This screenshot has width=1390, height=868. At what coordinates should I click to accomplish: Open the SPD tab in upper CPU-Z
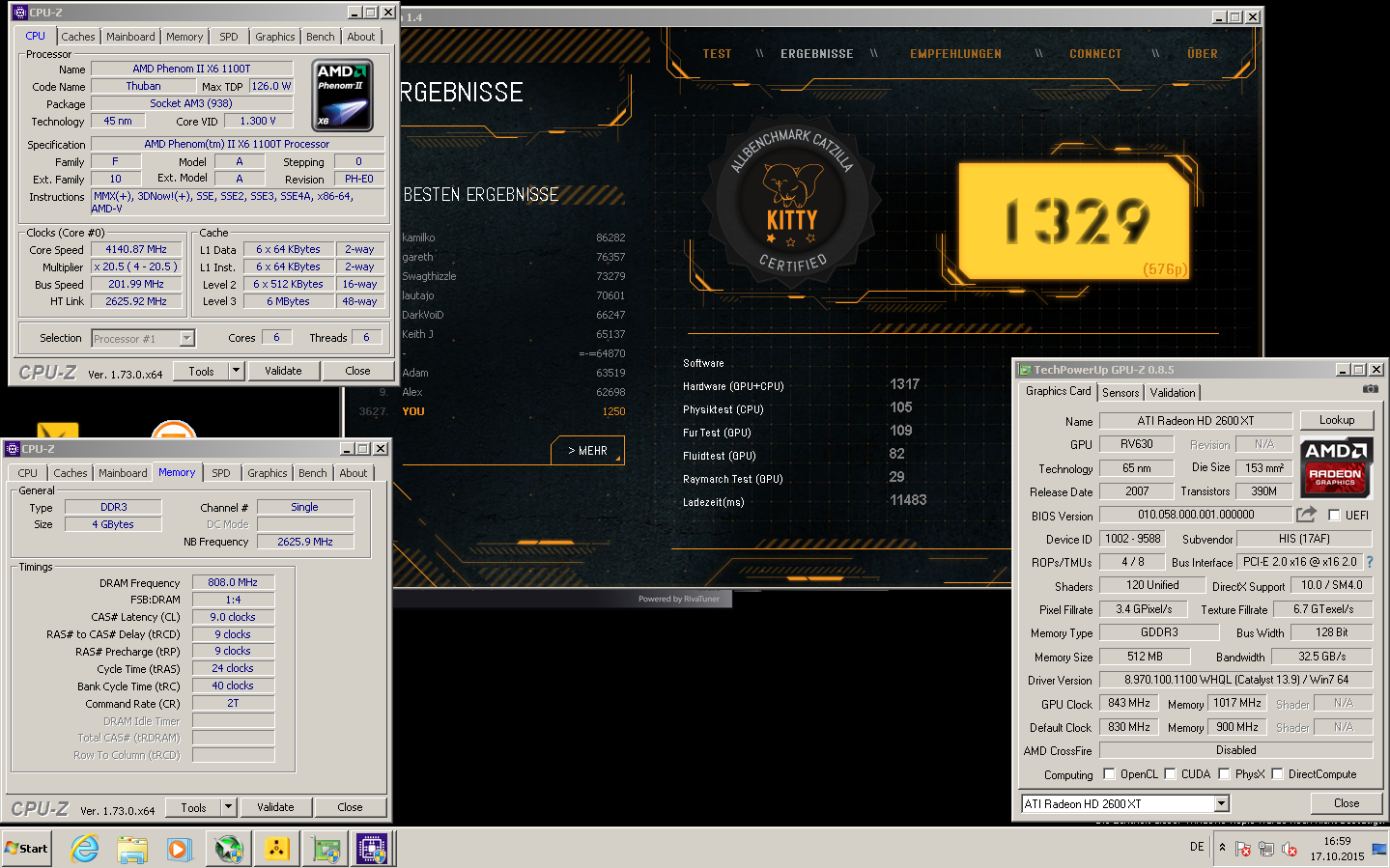[229, 37]
